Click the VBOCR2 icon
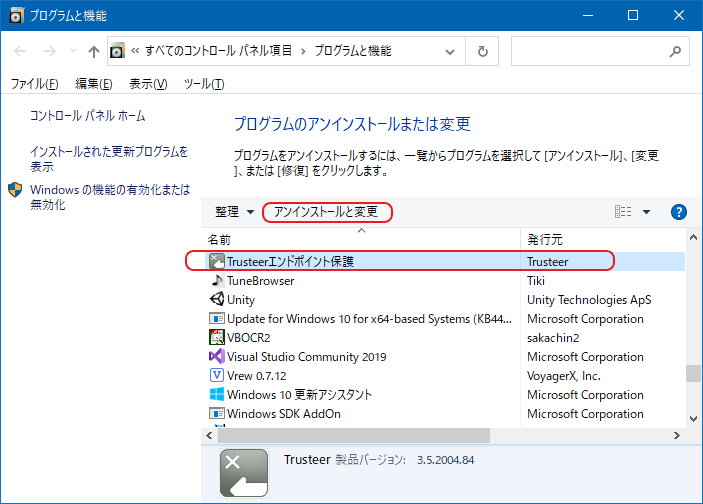The width and height of the screenshot is (703, 504). pyautogui.click(x=217, y=337)
